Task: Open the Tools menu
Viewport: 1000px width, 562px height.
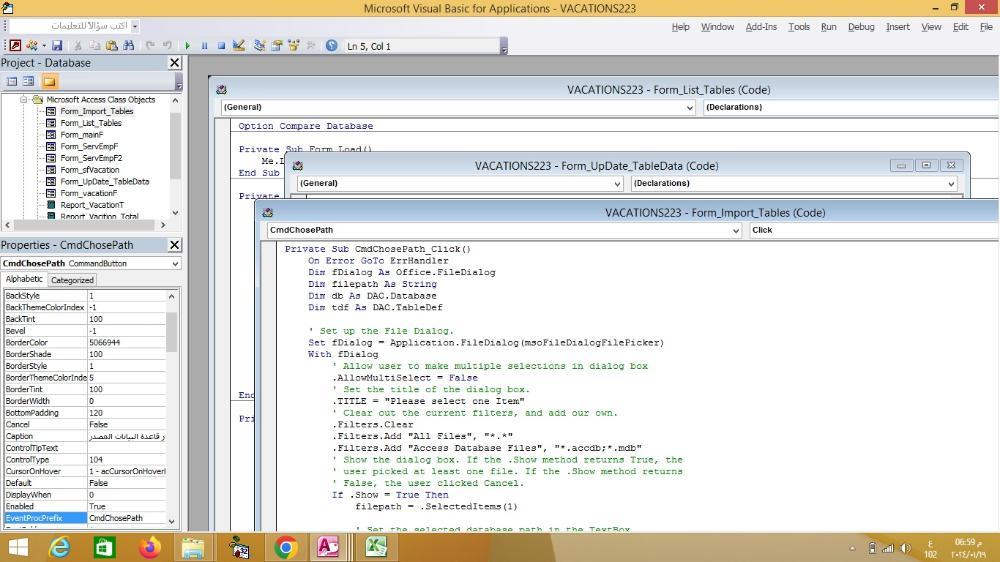Action: point(799,27)
